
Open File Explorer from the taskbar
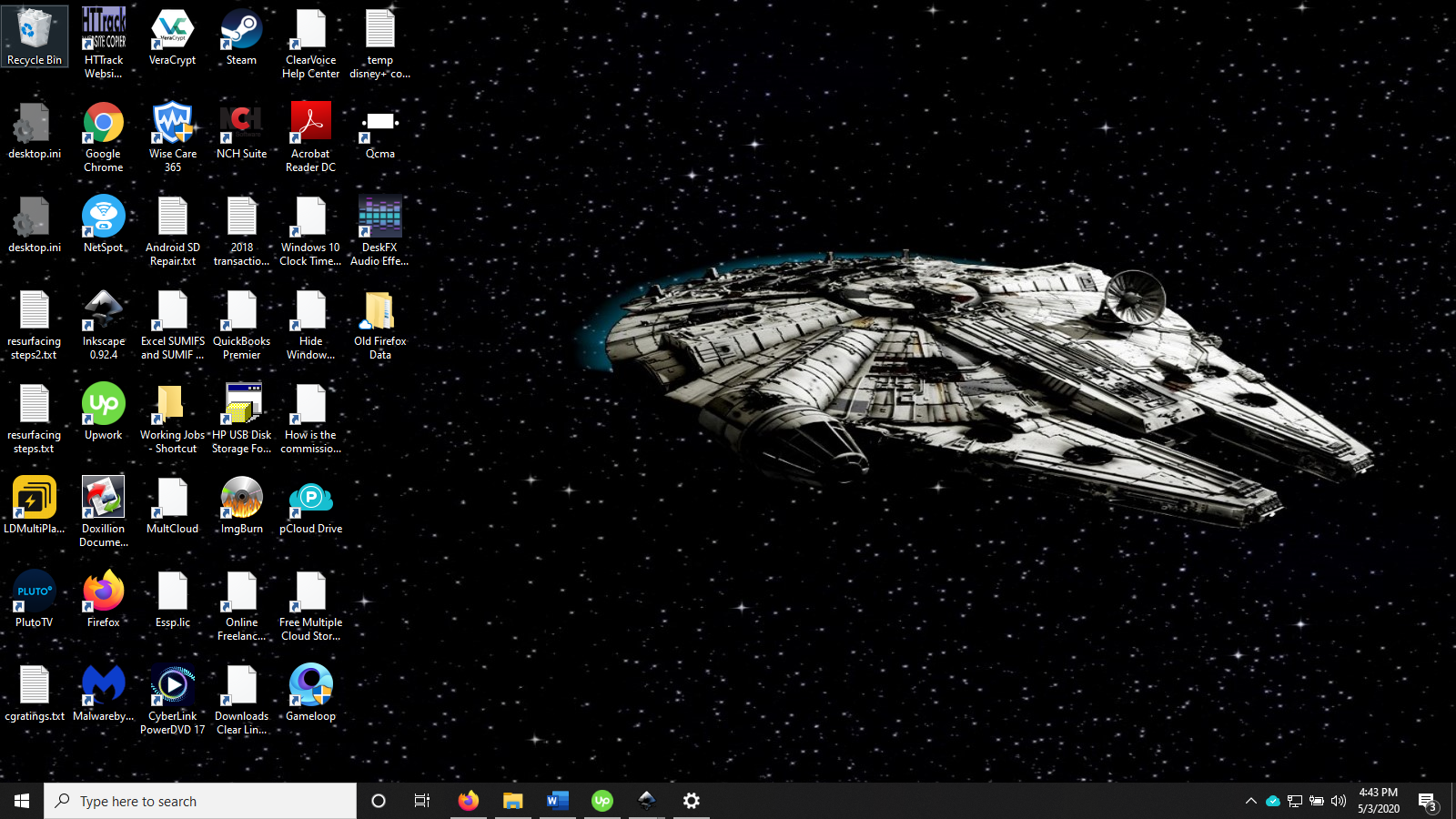tap(513, 801)
